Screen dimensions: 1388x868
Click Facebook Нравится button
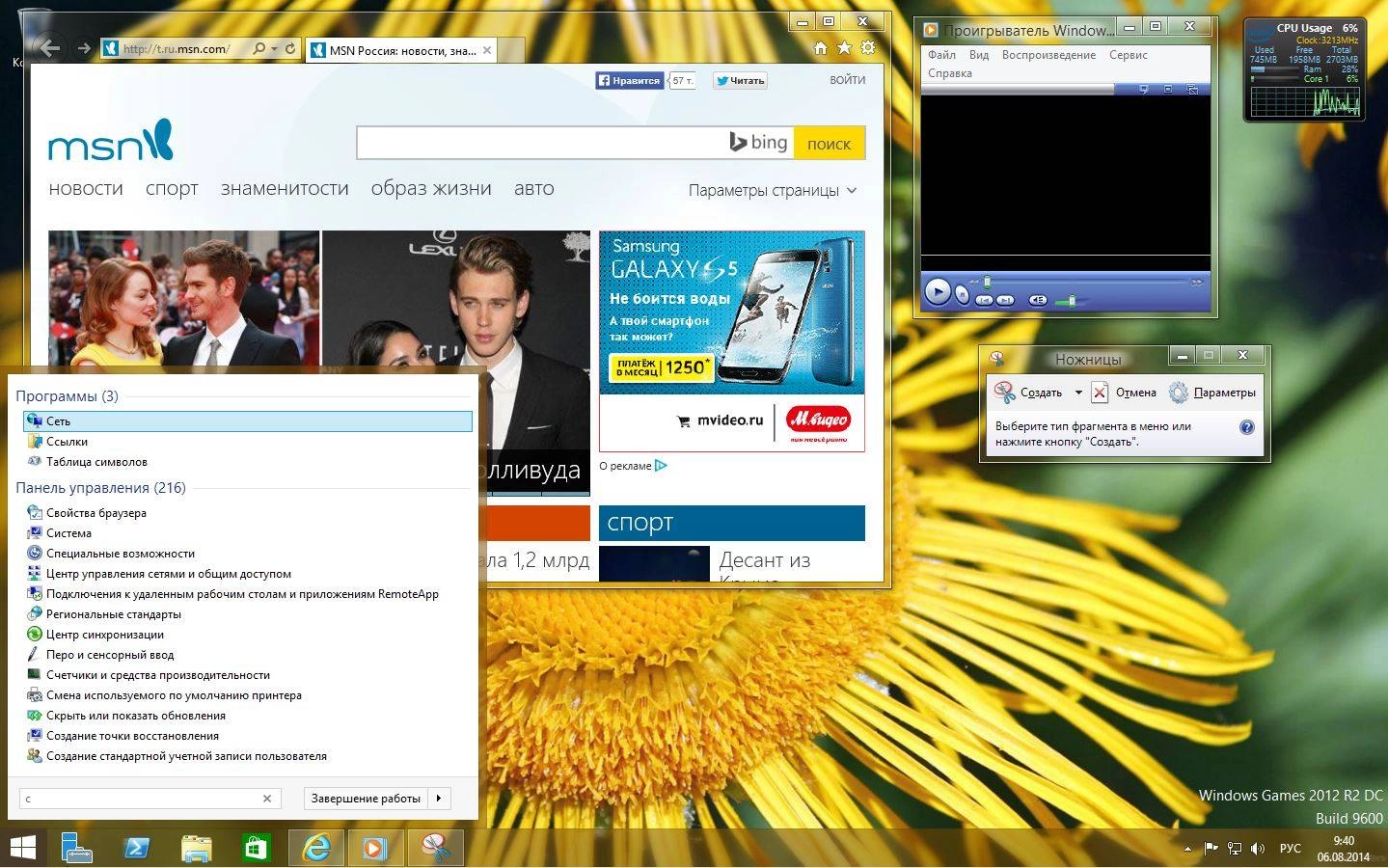tap(629, 81)
